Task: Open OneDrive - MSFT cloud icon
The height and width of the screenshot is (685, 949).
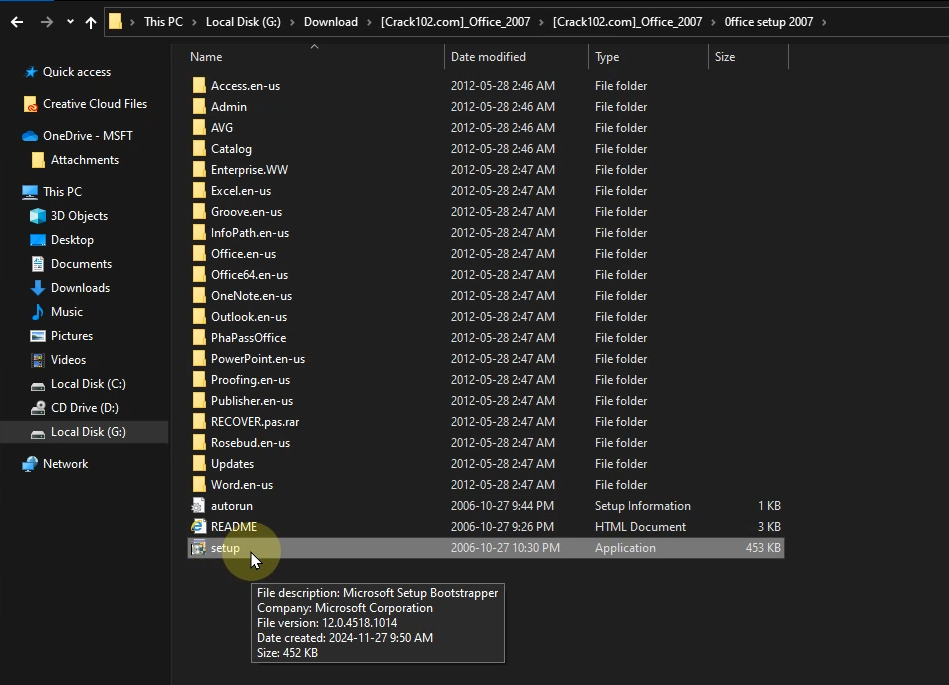Action: pyautogui.click(x=30, y=136)
